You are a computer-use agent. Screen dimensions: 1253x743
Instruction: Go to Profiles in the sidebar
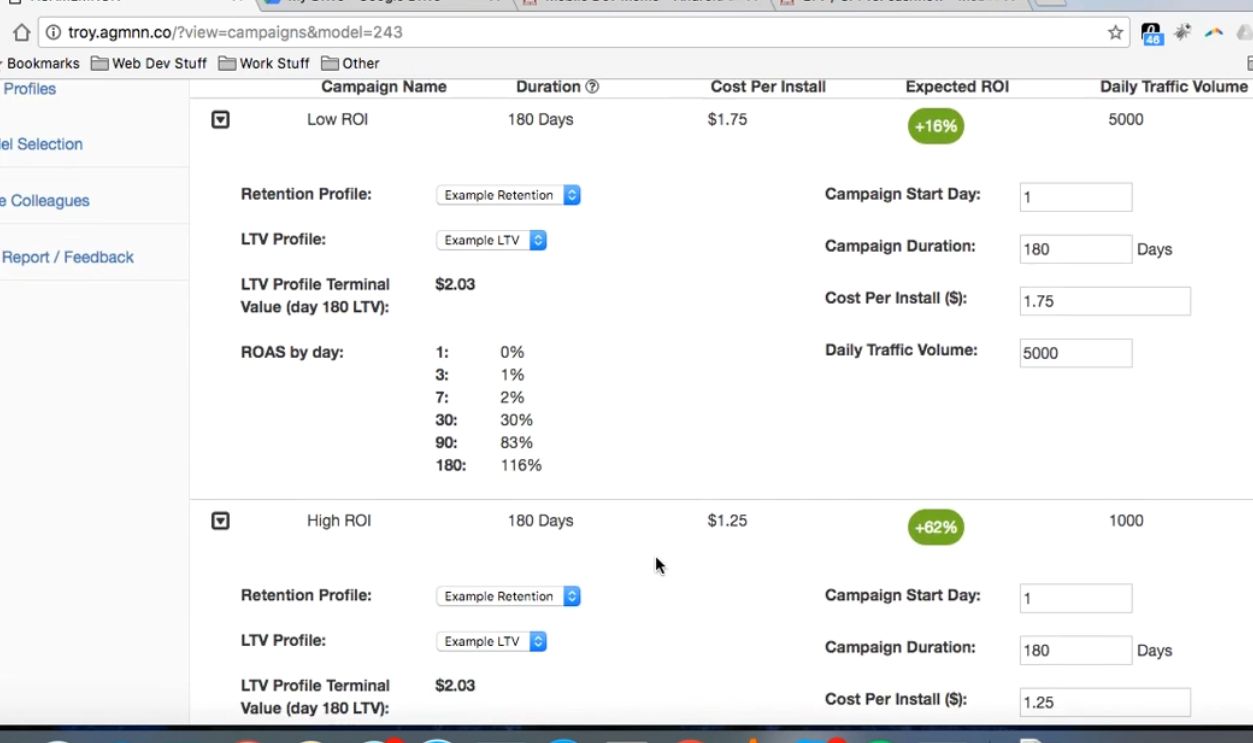click(30, 89)
